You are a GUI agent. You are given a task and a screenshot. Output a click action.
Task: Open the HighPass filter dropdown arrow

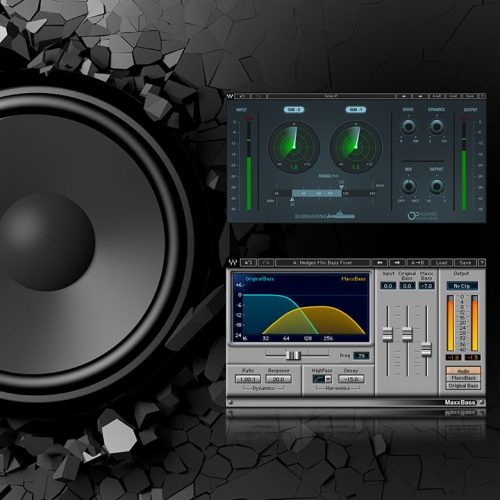[x=328, y=379]
